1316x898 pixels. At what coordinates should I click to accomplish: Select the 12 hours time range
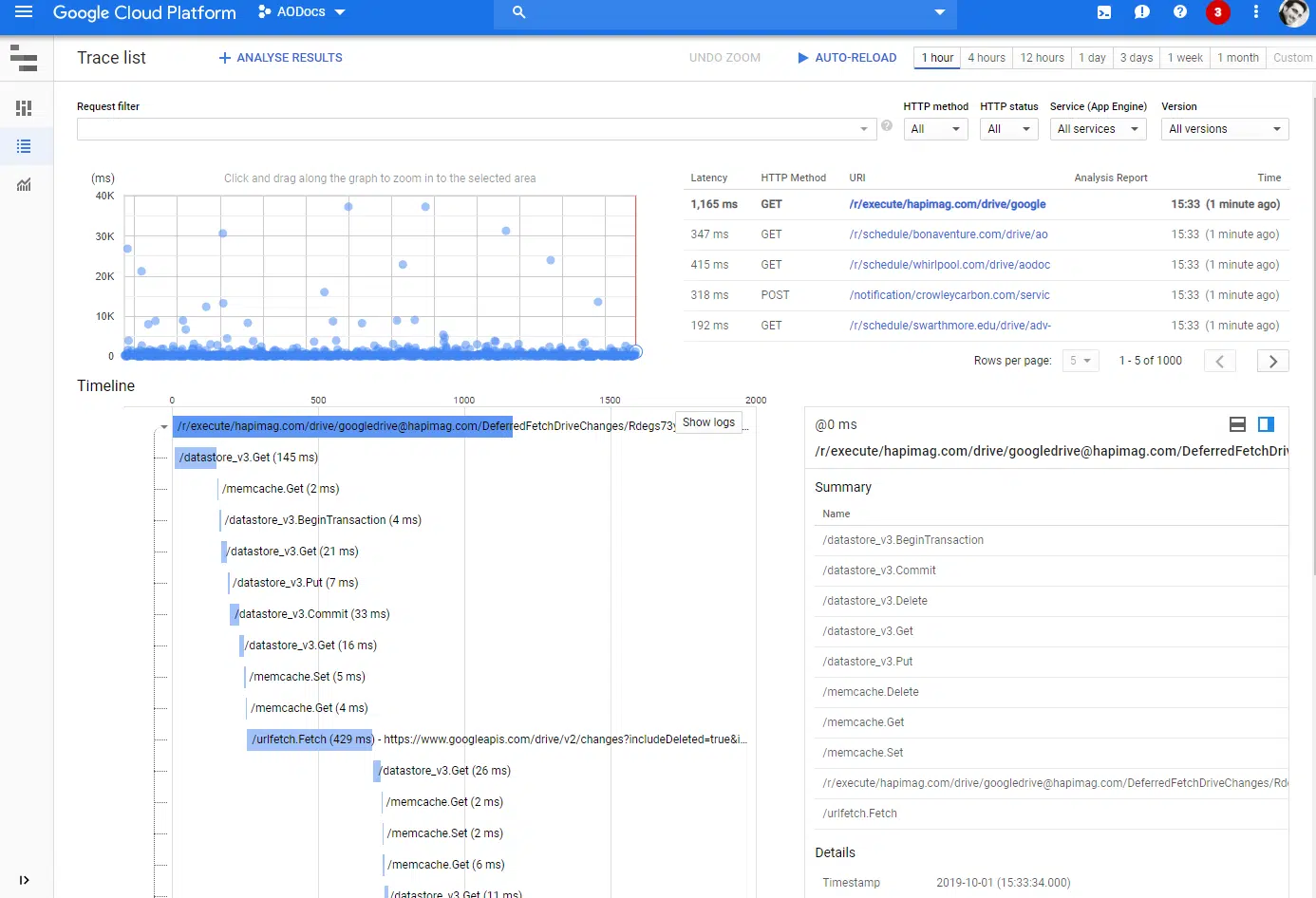pos(1042,58)
